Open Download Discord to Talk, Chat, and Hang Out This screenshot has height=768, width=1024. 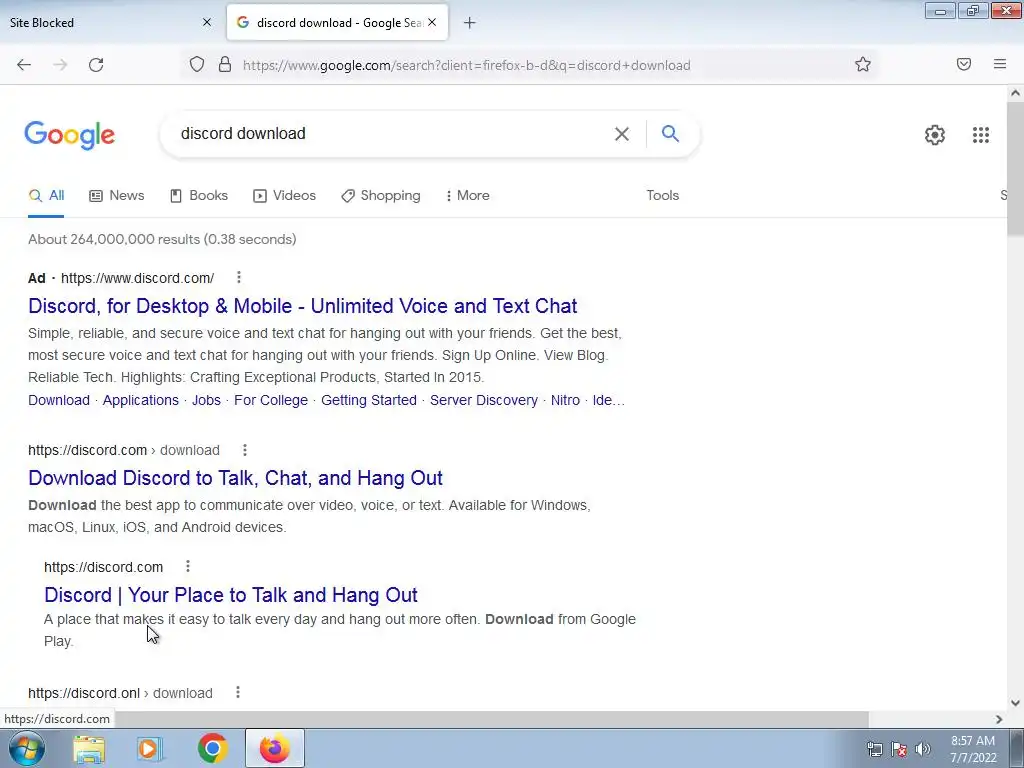tap(235, 478)
